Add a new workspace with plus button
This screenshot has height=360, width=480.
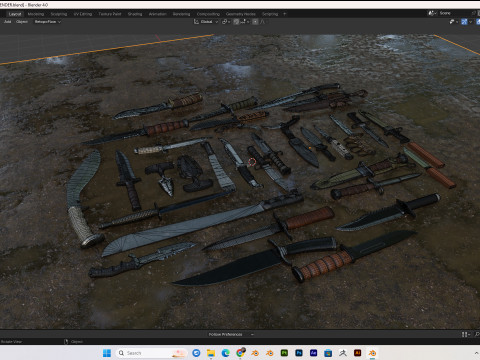point(284,14)
